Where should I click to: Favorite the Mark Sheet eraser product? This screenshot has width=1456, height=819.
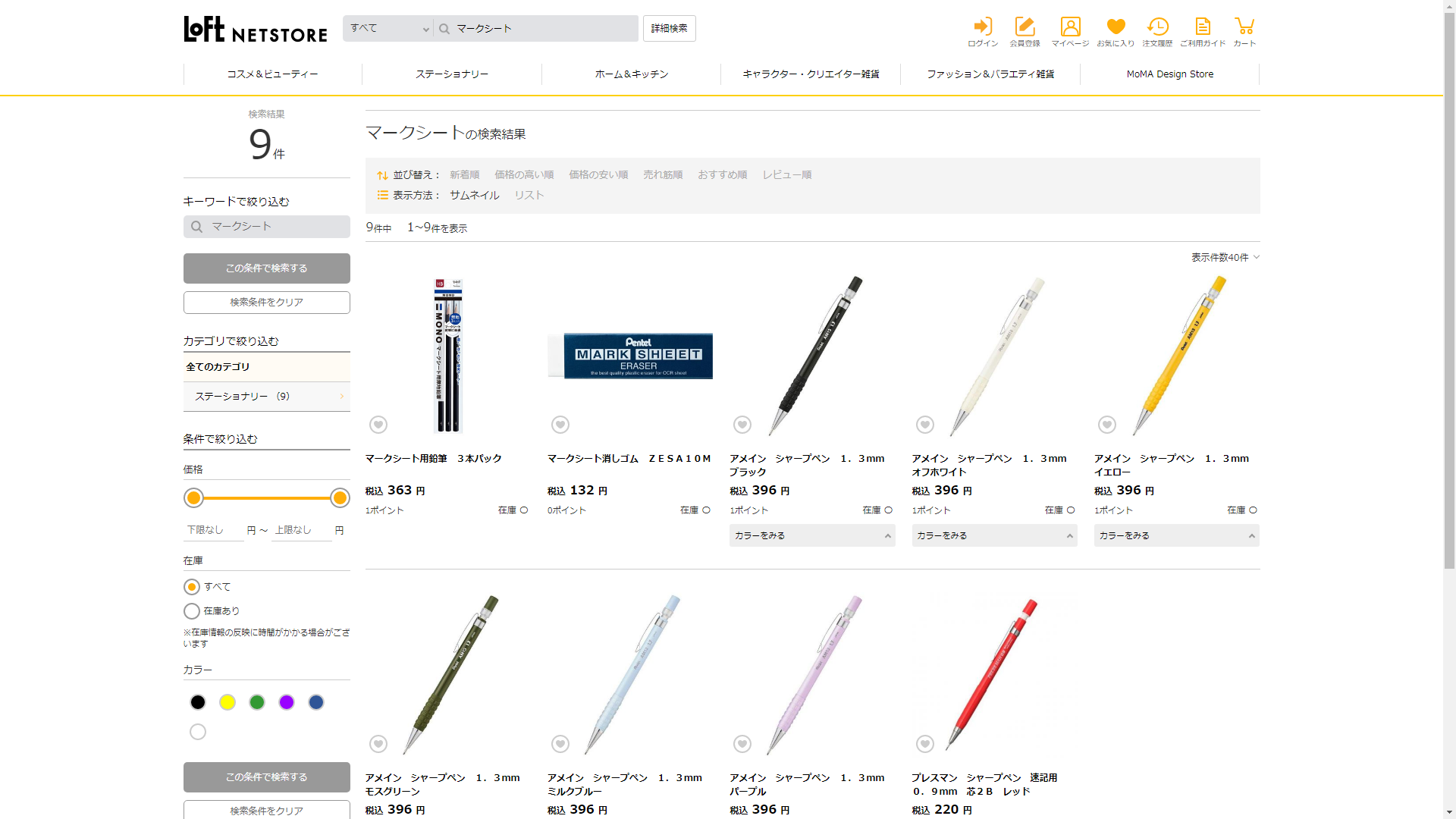click(x=560, y=425)
